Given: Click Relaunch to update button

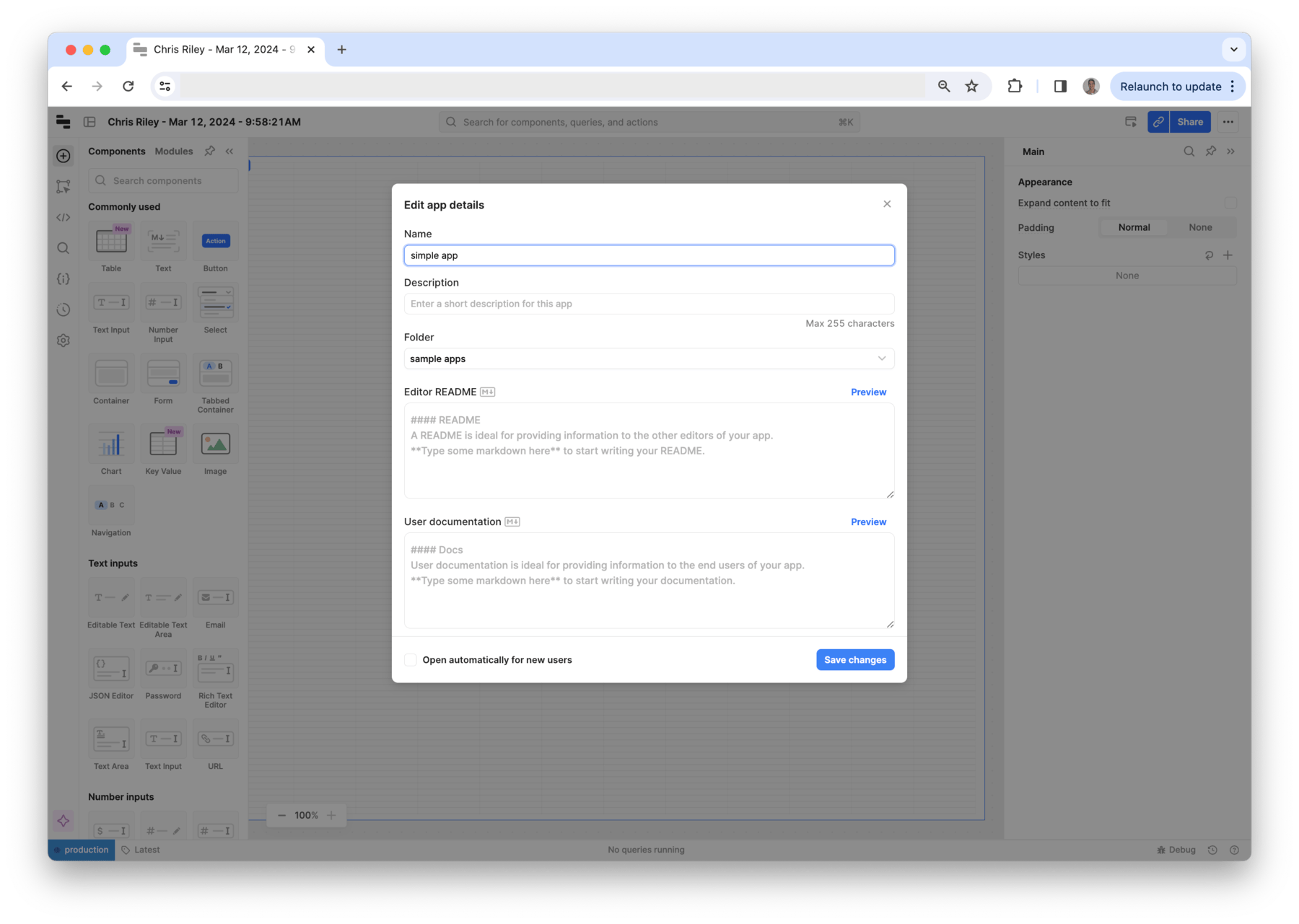Looking at the screenshot, I should (1178, 87).
